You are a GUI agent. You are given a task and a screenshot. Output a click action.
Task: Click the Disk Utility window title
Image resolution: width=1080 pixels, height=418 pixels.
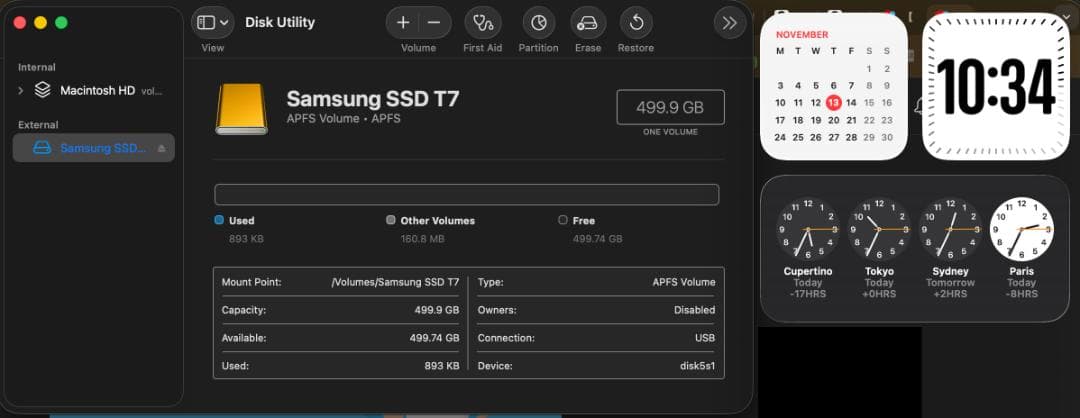click(280, 23)
